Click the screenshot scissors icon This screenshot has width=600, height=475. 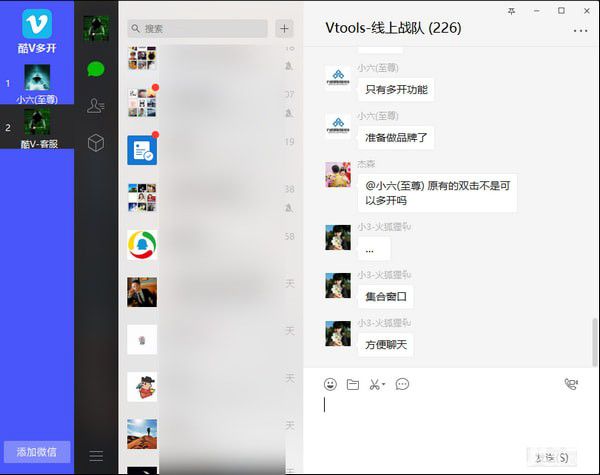pyautogui.click(x=374, y=384)
